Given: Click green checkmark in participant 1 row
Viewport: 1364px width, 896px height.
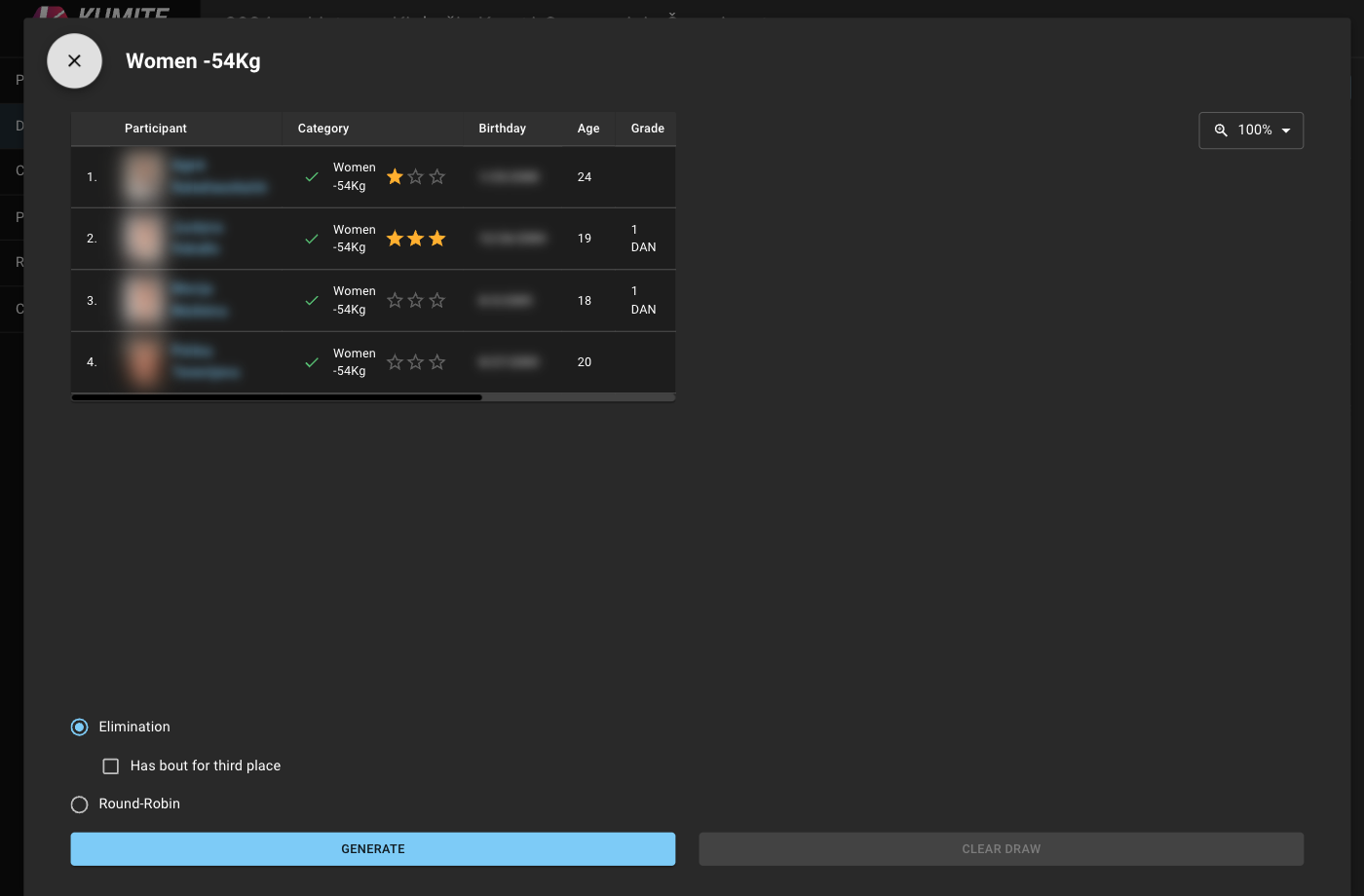Looking at the screenshot, I should [312, 177].
